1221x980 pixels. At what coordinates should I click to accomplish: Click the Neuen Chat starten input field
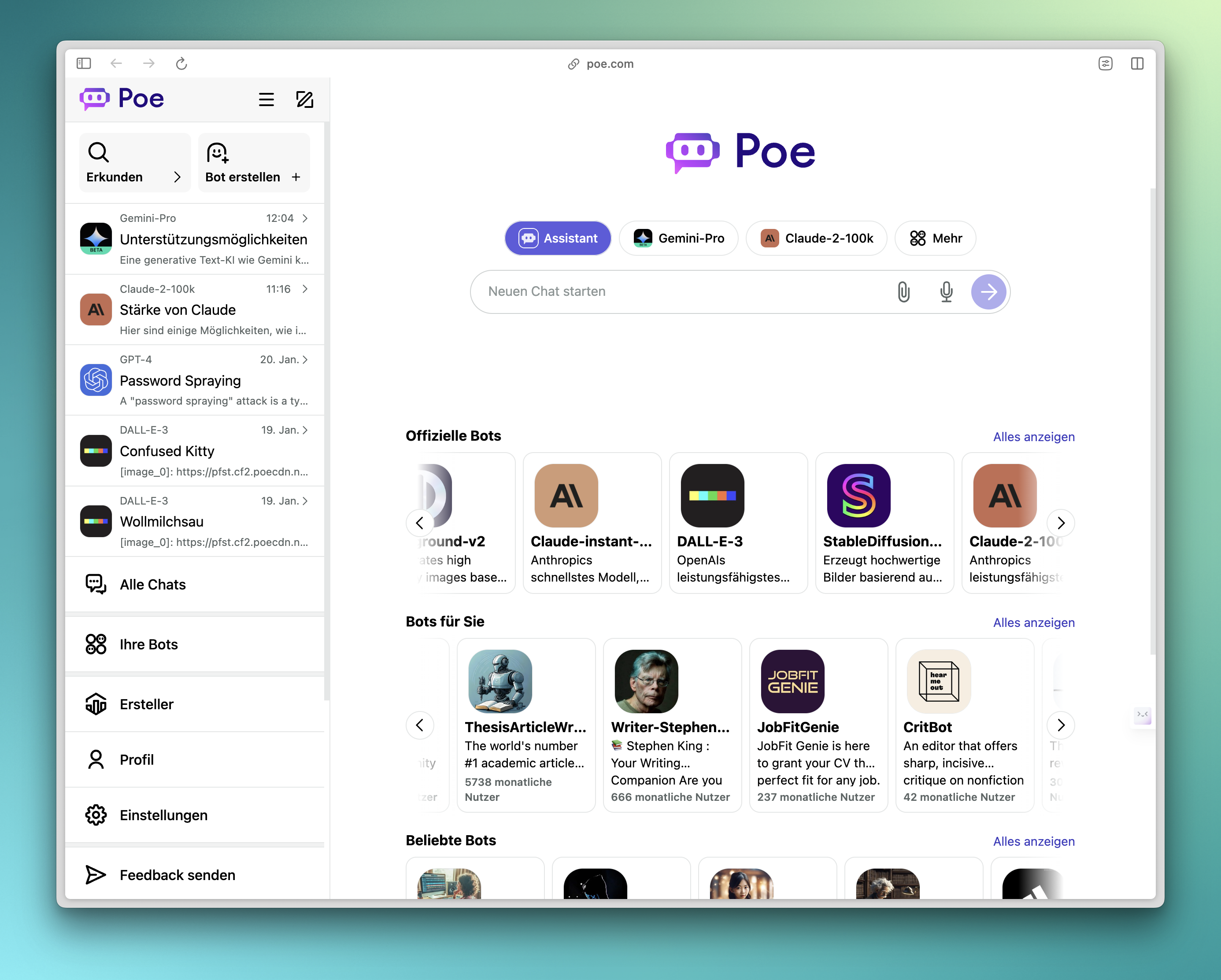coord(680,291)
